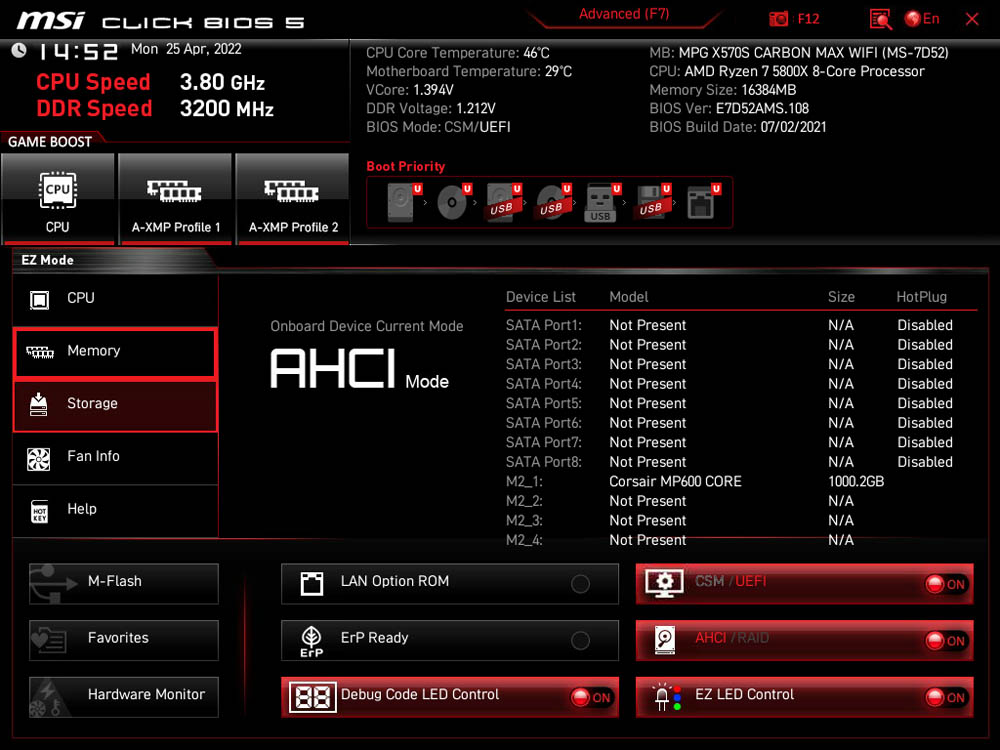
Task: Select the USB key boot device icon
Action: tap(602, 202)
